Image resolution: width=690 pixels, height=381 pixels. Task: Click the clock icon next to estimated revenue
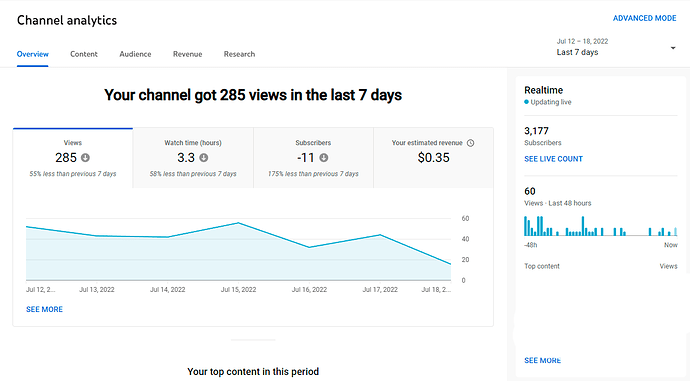tap(470, 143)
